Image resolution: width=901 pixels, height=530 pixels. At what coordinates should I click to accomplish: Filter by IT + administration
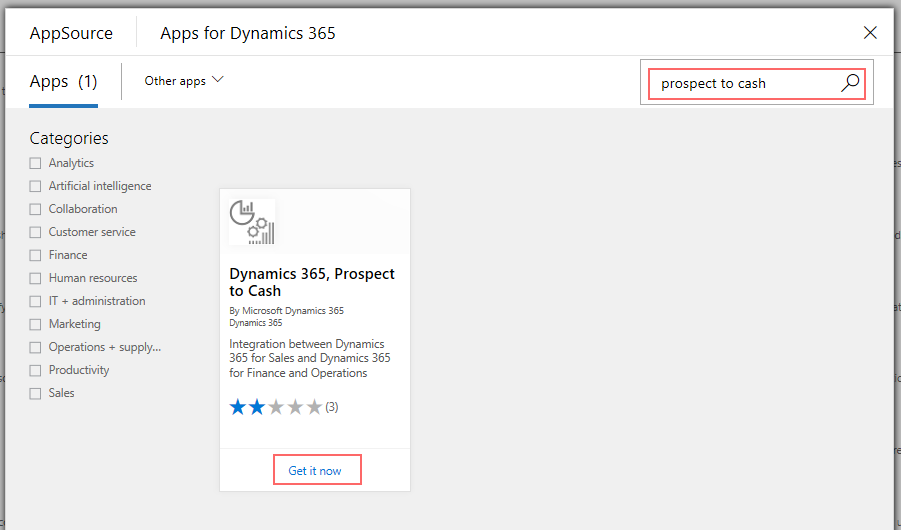click(36, 301)
